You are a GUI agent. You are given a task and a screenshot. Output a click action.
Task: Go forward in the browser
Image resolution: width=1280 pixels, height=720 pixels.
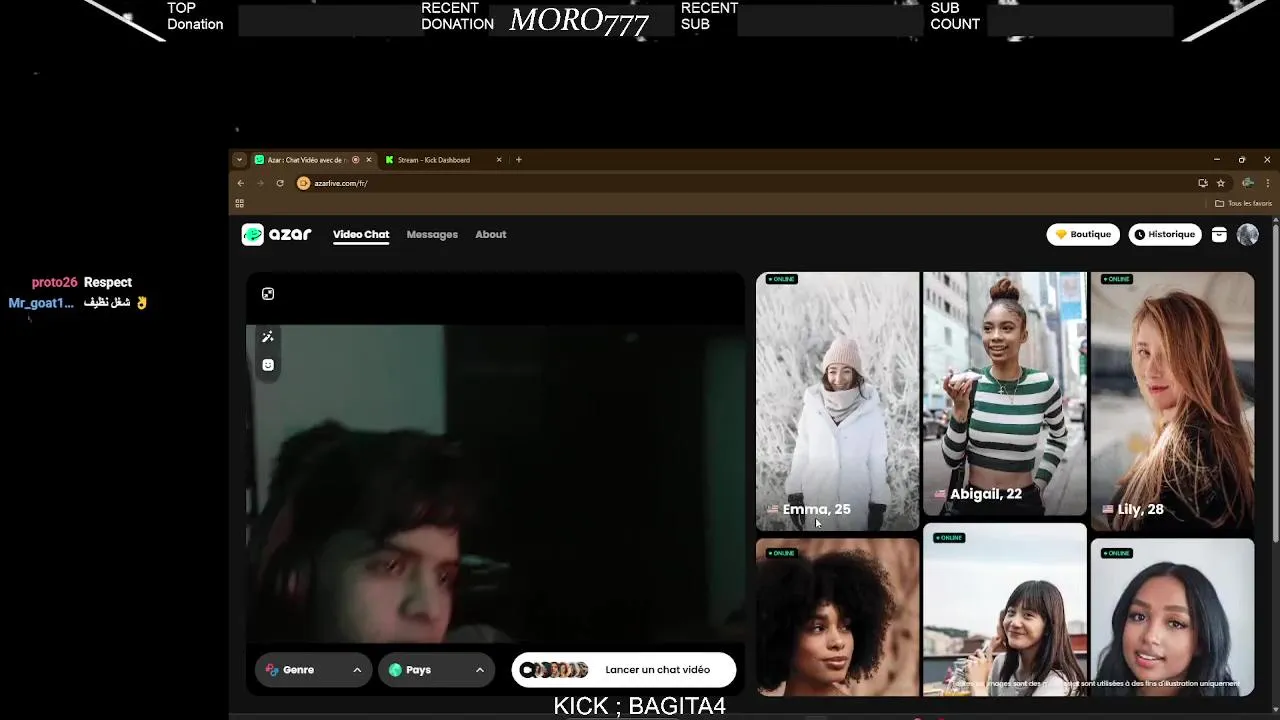[x=260, y=183]
